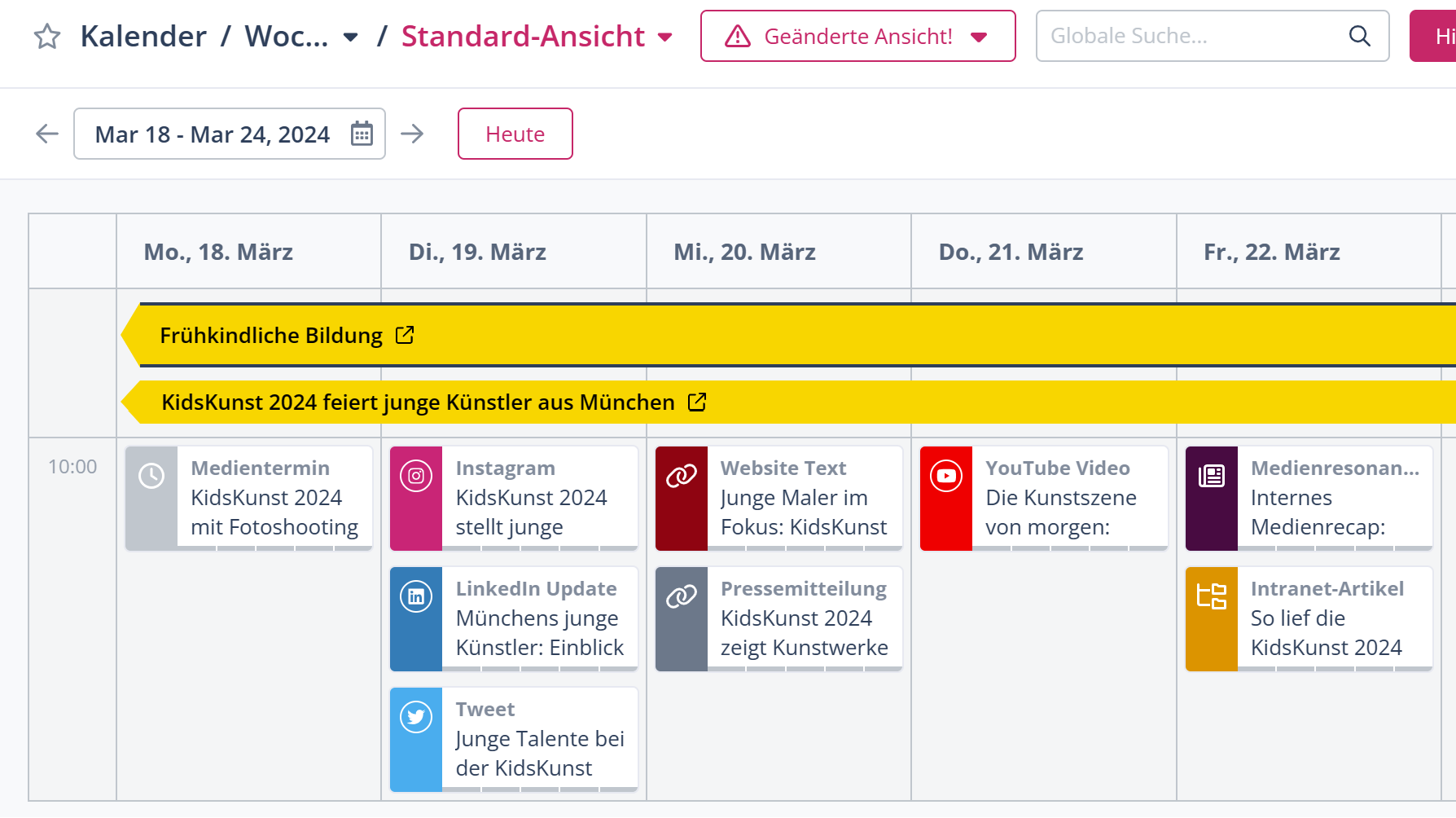
Task: Open the external link for Frühkindliche Bildung
Action: pos(405,334)
